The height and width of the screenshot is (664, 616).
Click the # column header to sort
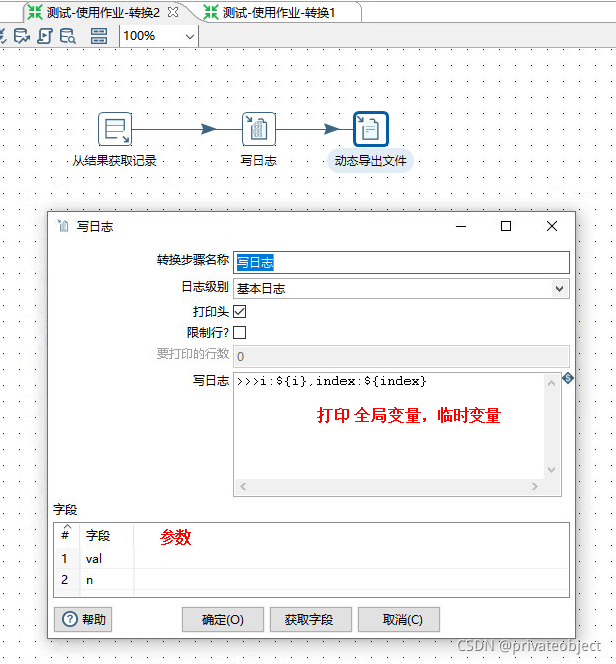(66, 536)
